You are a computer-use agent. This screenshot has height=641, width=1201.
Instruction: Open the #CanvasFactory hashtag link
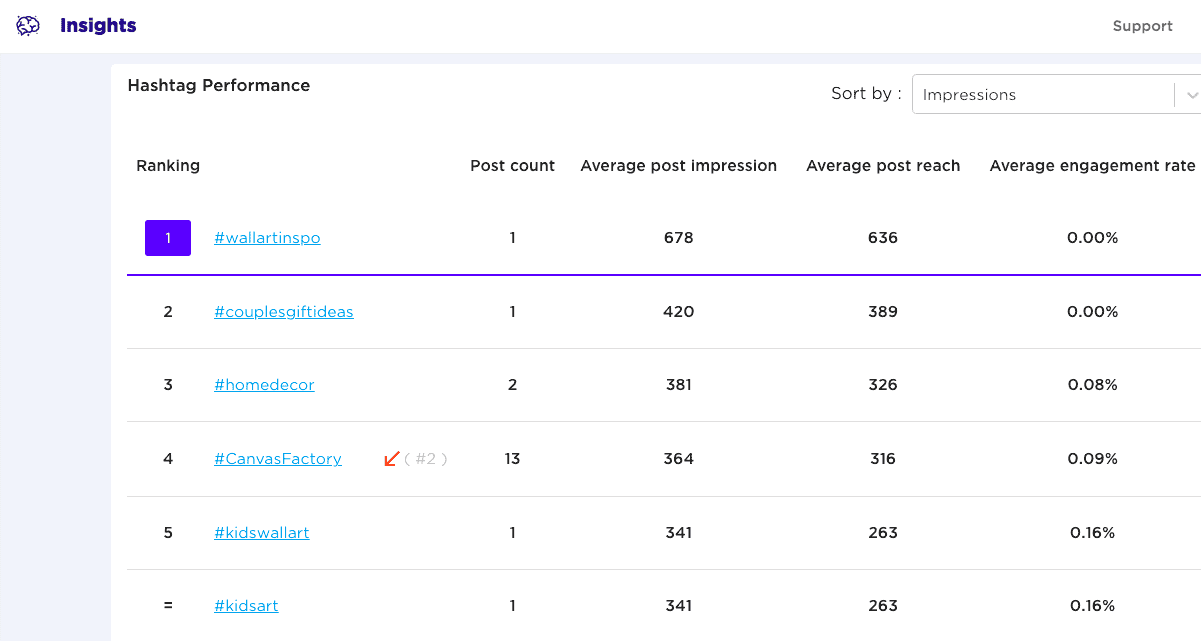[278, 459]
